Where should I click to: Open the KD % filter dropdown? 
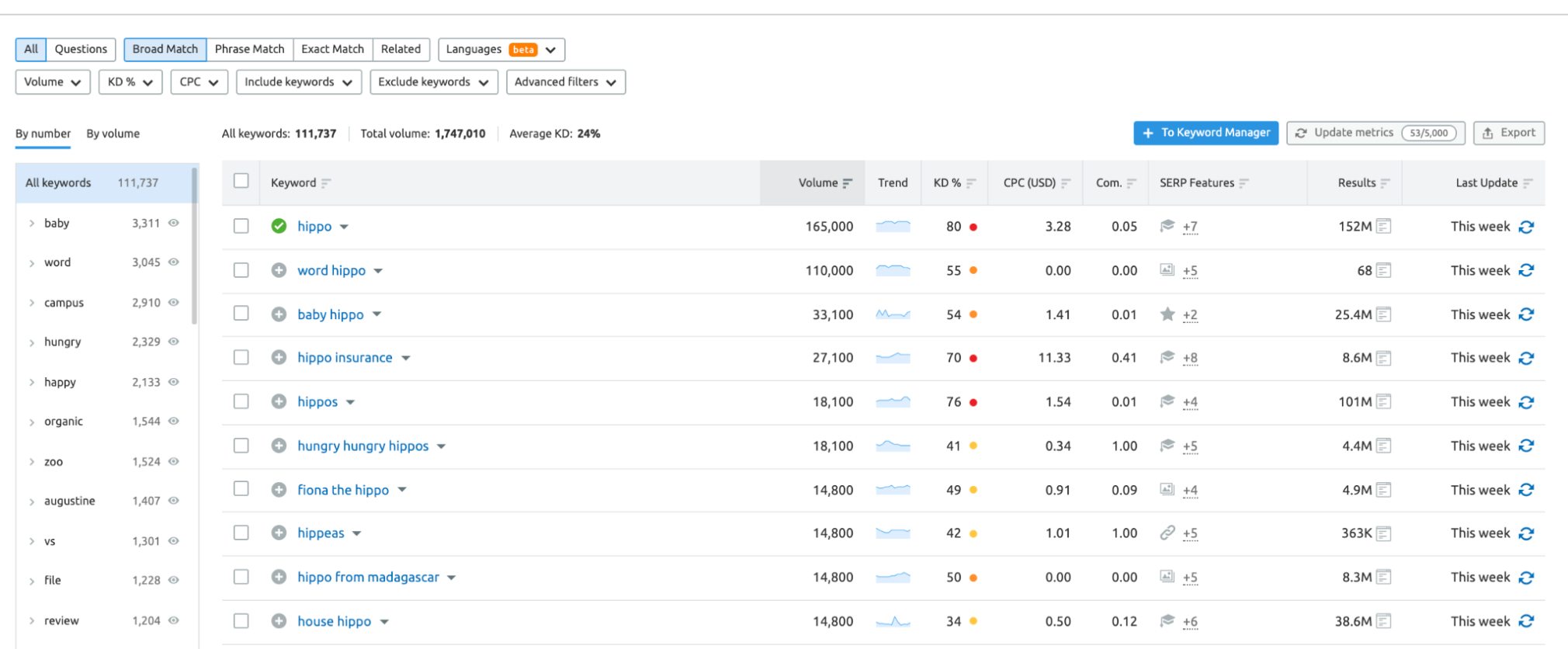coord(130,82)
